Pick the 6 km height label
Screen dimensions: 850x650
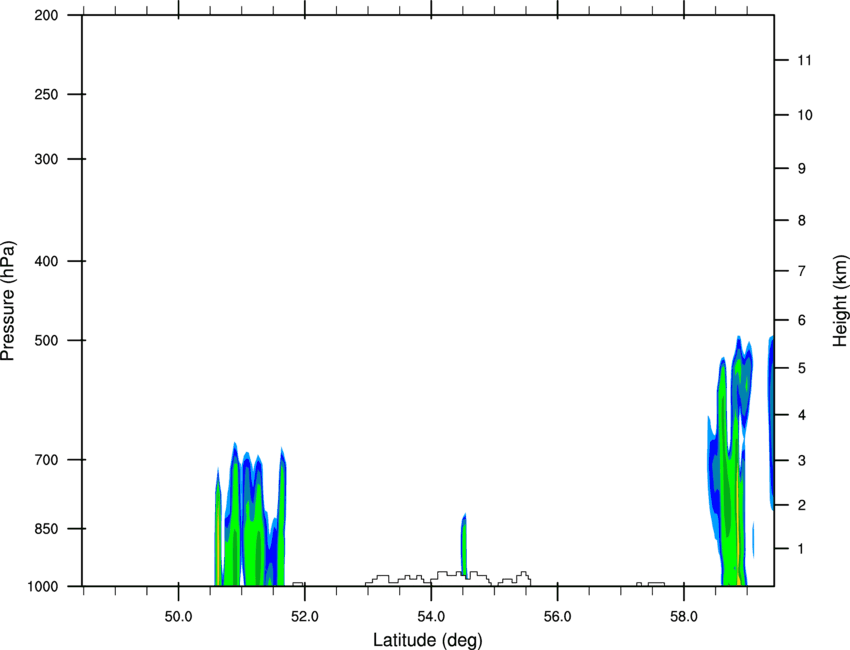pos(802,320)
